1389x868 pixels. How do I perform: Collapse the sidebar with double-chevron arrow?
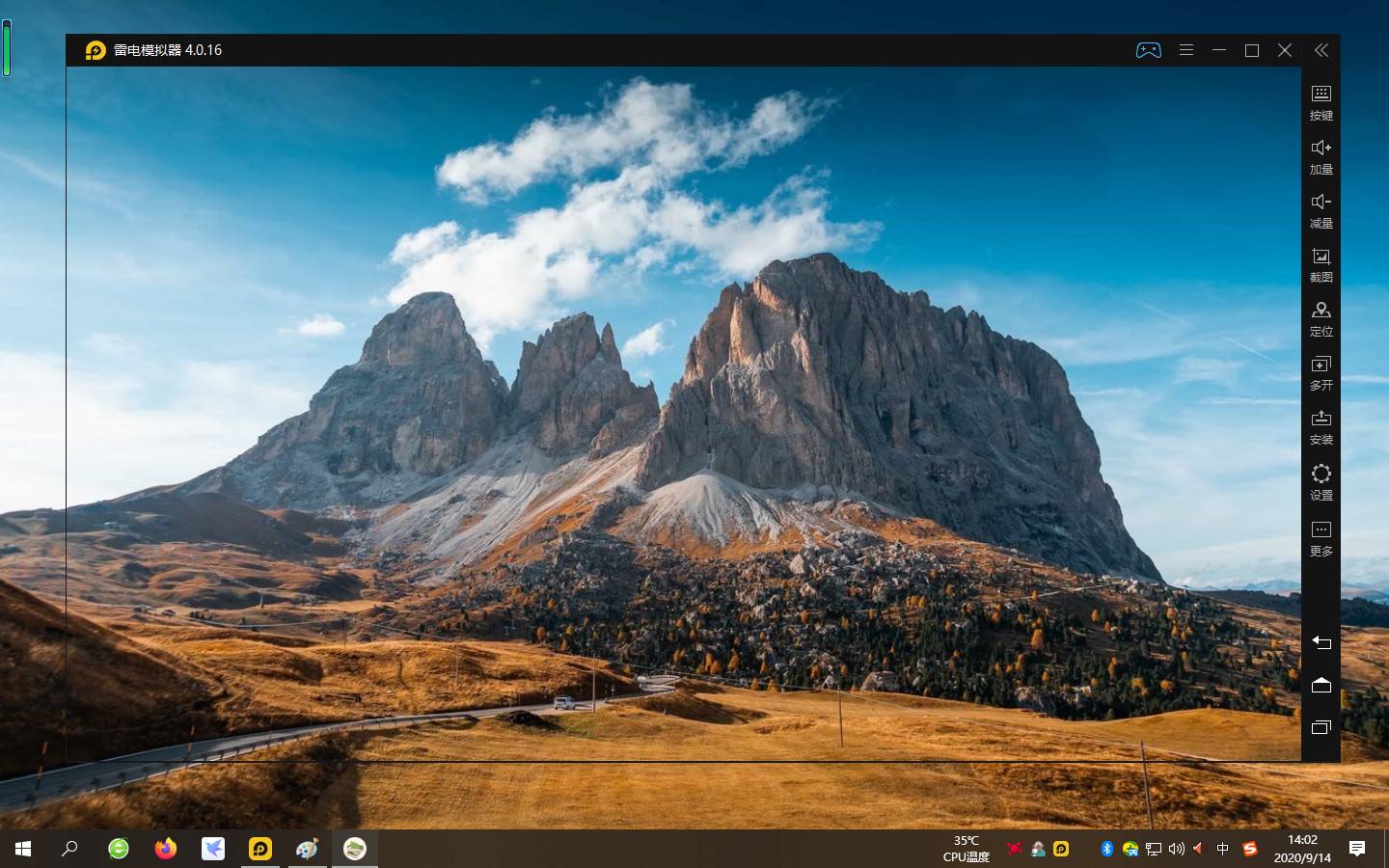pyautogui.click(x=1321, y=50)
